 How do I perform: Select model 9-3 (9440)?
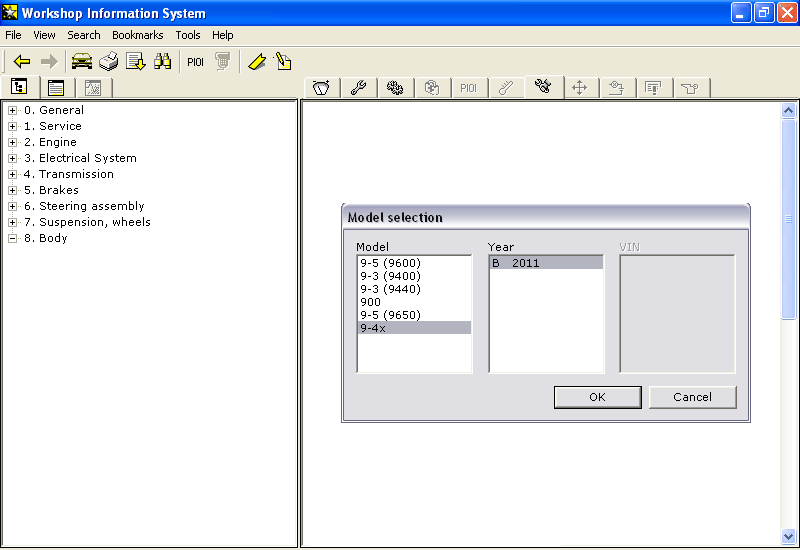point(414,289)
